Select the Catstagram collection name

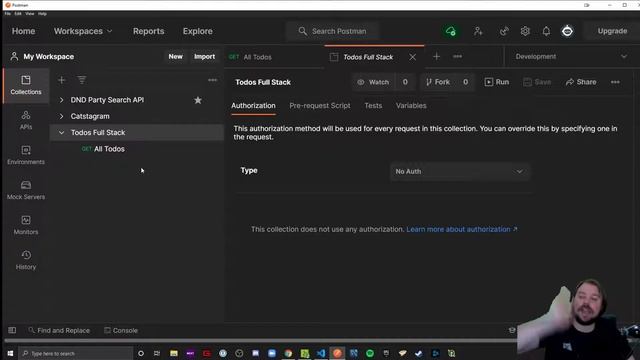click(x=90, y=116)
